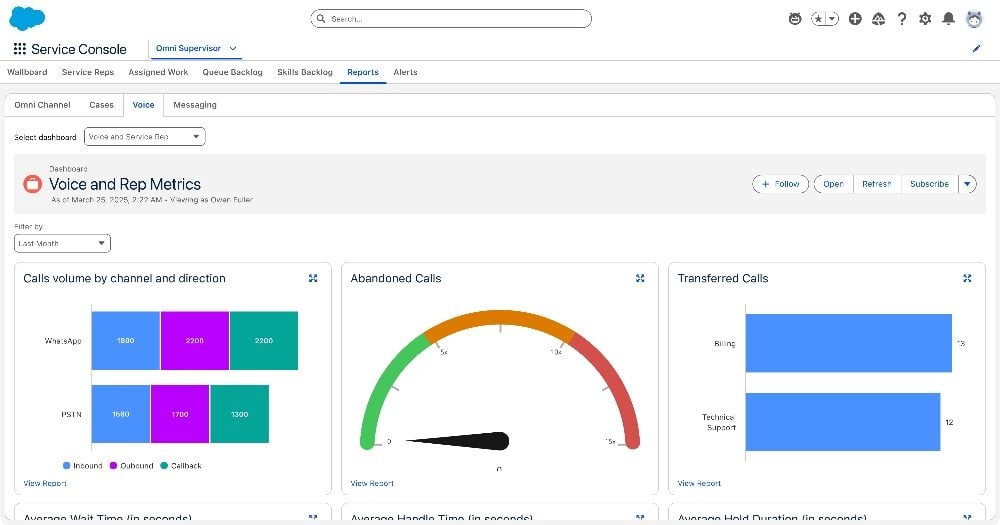Click the global Search field
The image size is (1000, 525).
tap(450, 19)
